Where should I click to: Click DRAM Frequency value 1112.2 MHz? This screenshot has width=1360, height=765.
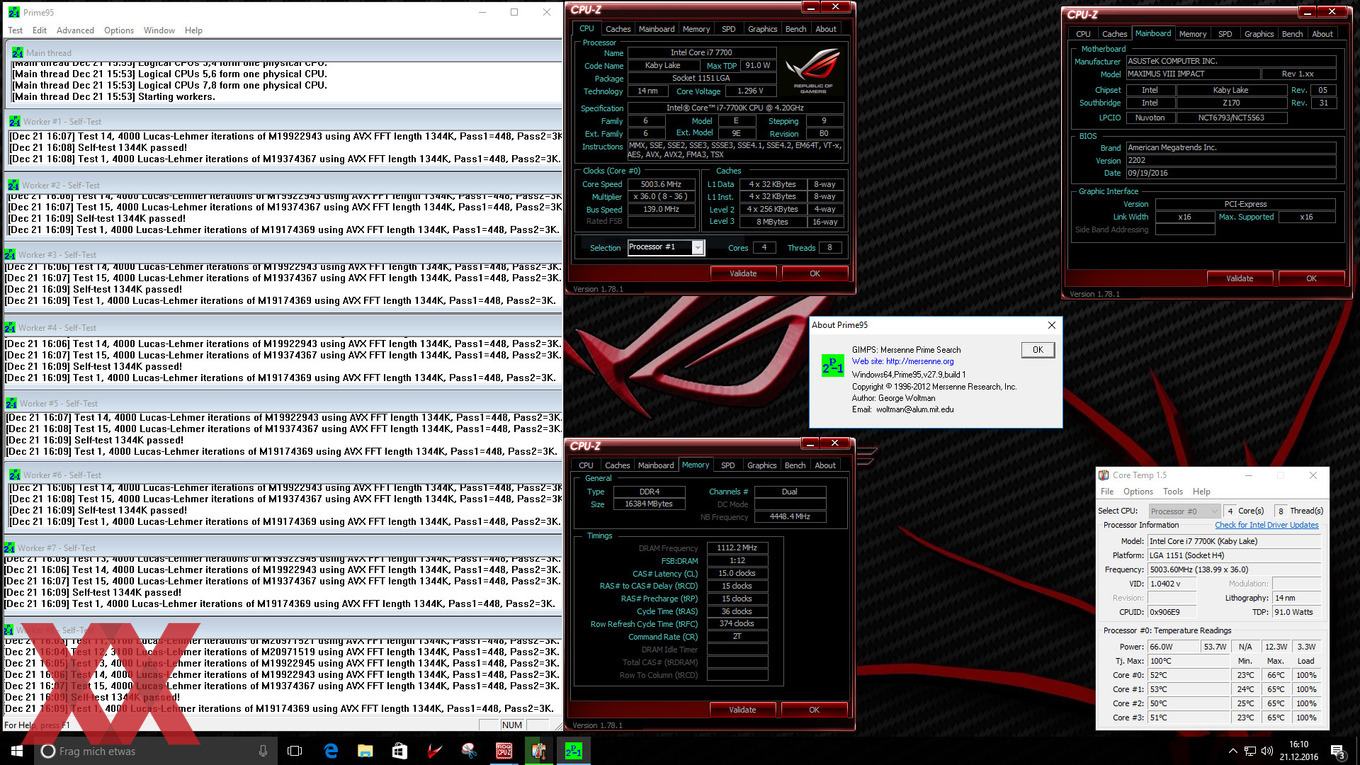(737, 548)
